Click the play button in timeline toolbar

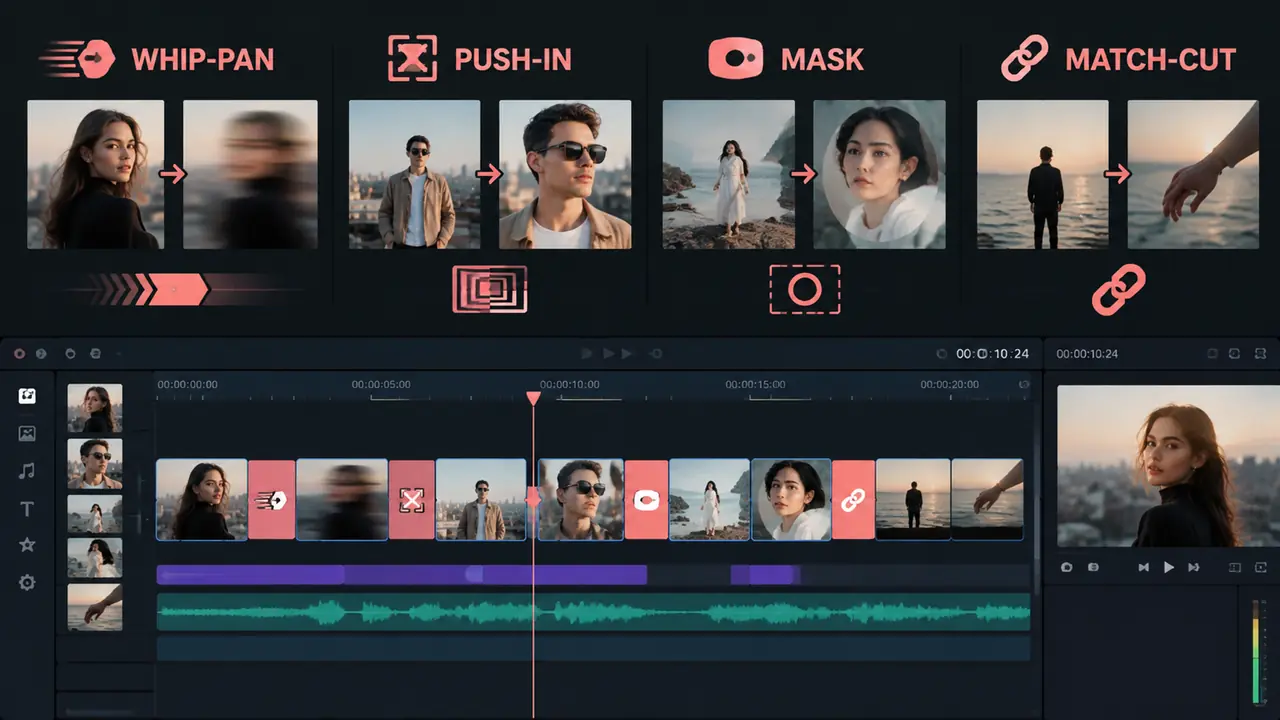[606, 354]
